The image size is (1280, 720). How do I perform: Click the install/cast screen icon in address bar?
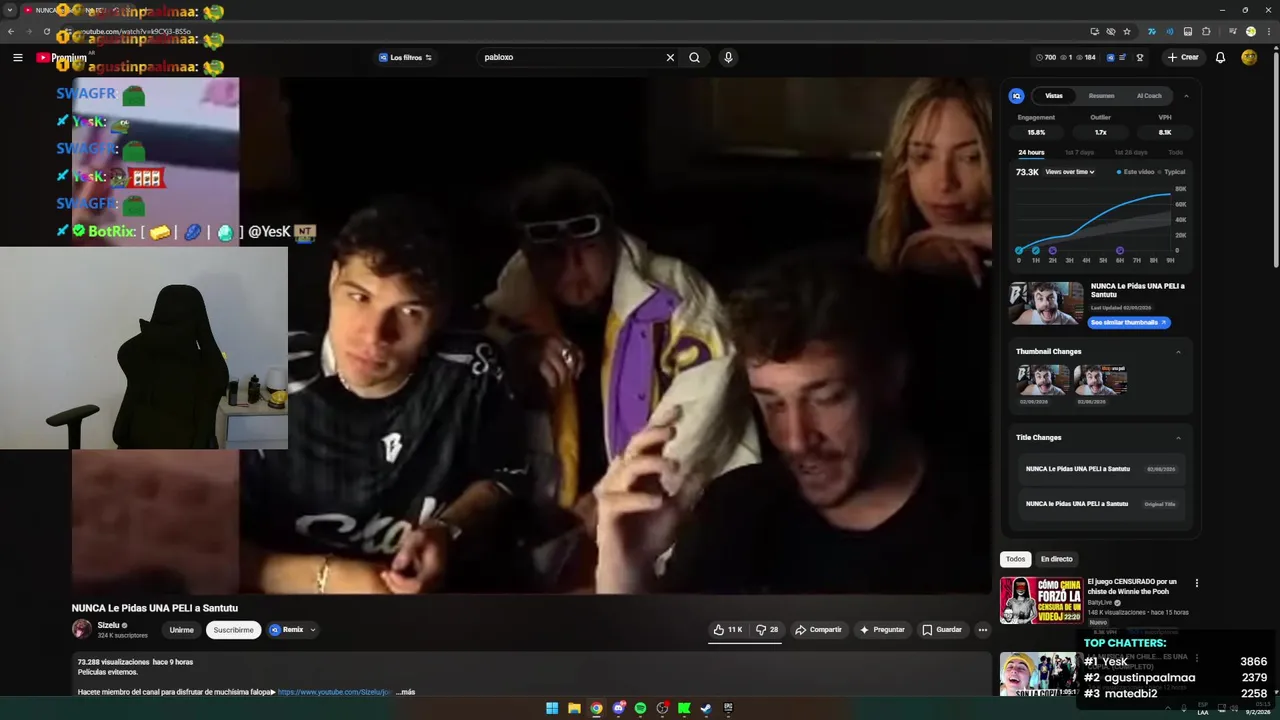coord(1095,31)
